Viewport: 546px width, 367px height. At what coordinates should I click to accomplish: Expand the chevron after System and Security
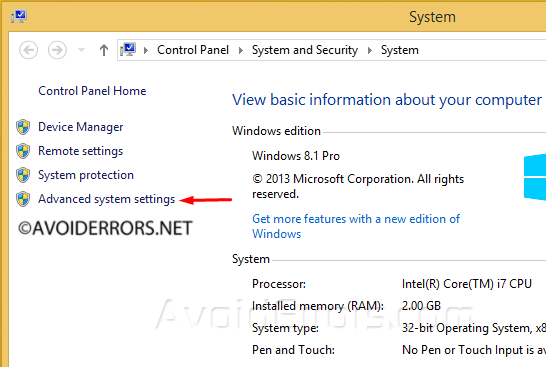click(370, 50)
